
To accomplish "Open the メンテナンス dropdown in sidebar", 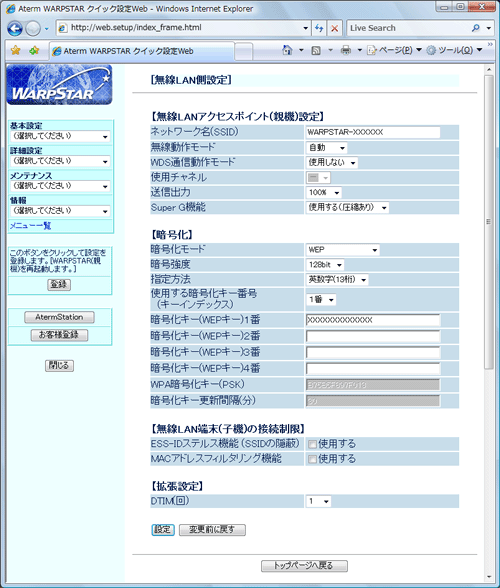I will coord(60,186).
